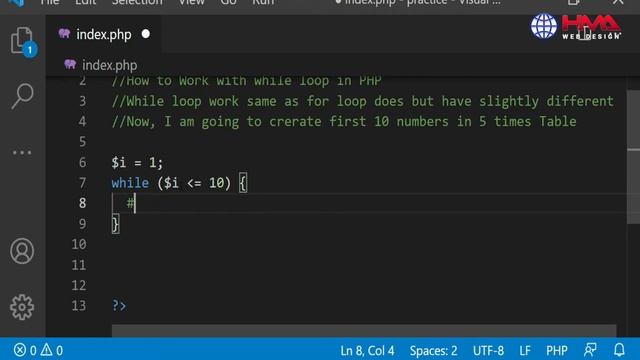Click line number 10 in gutter

coord(79,244)
